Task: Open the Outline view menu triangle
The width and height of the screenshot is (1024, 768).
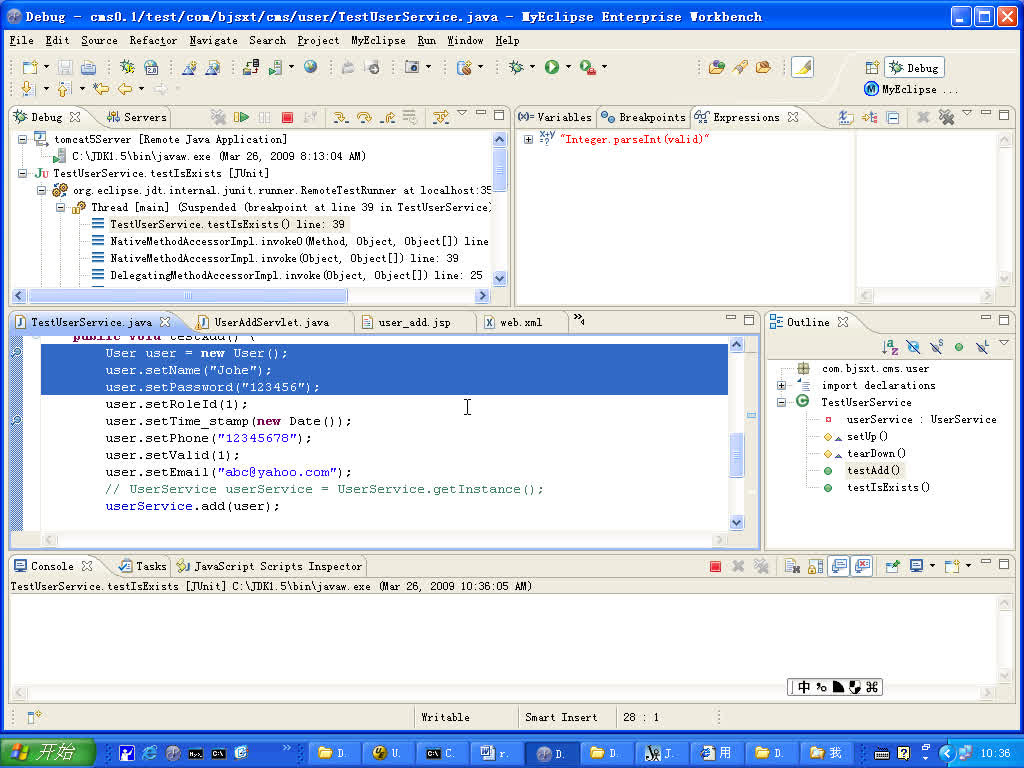Action: click(x=1004, y=344)
